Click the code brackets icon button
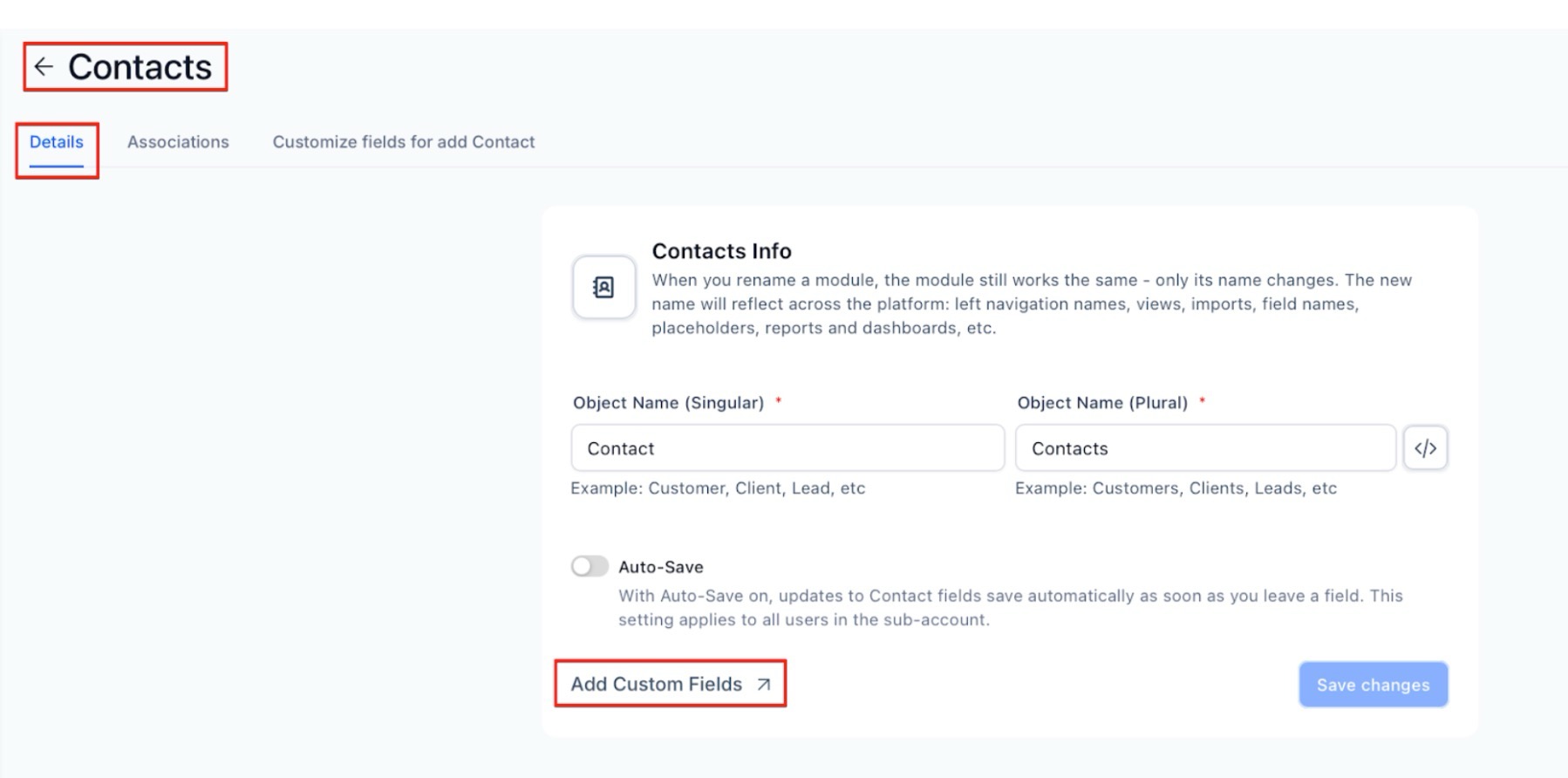Screen dimensions: 1568x778 click(x=1425, y=448)
